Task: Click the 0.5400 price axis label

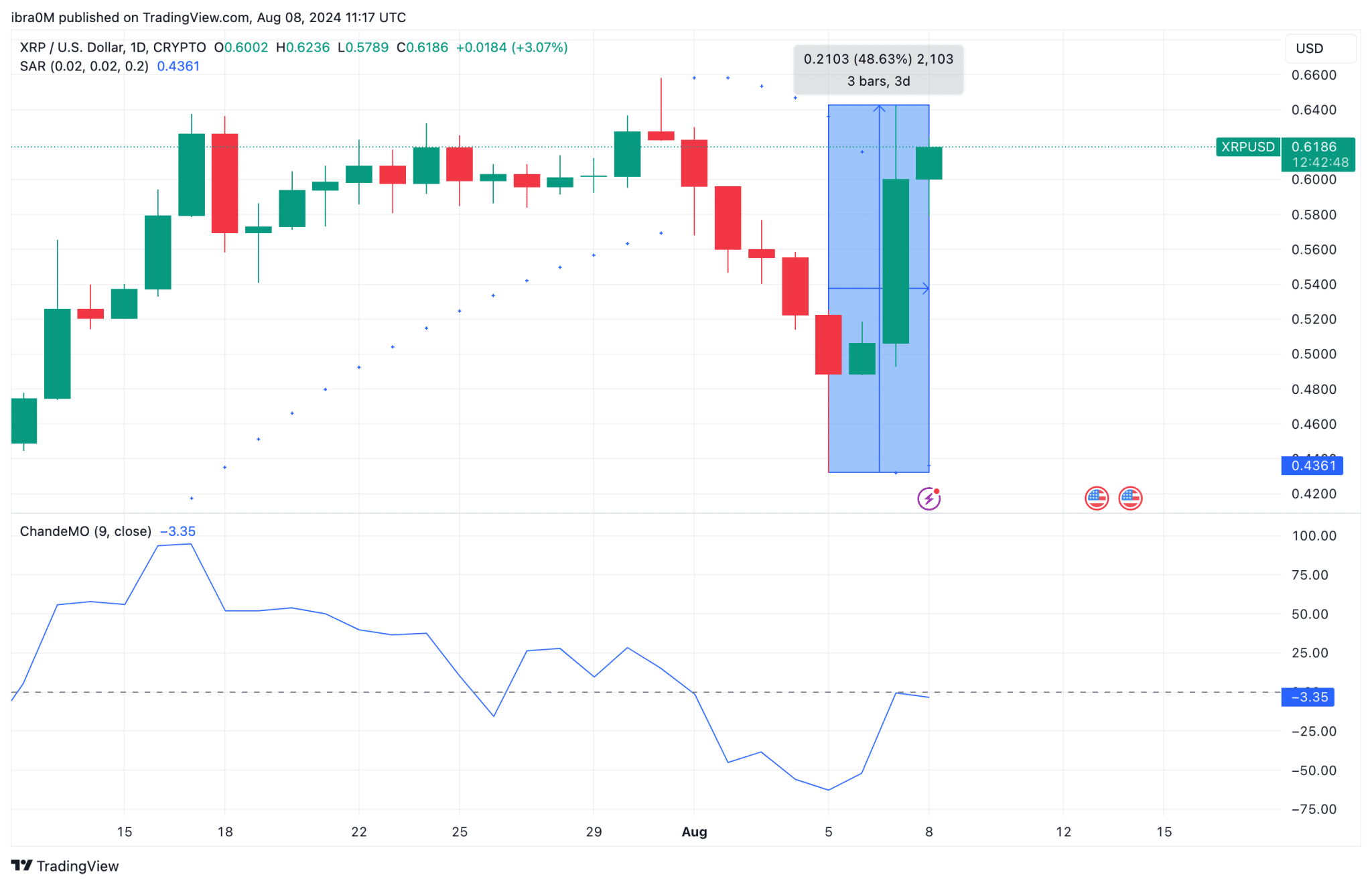Action: tap(1314, 284)
